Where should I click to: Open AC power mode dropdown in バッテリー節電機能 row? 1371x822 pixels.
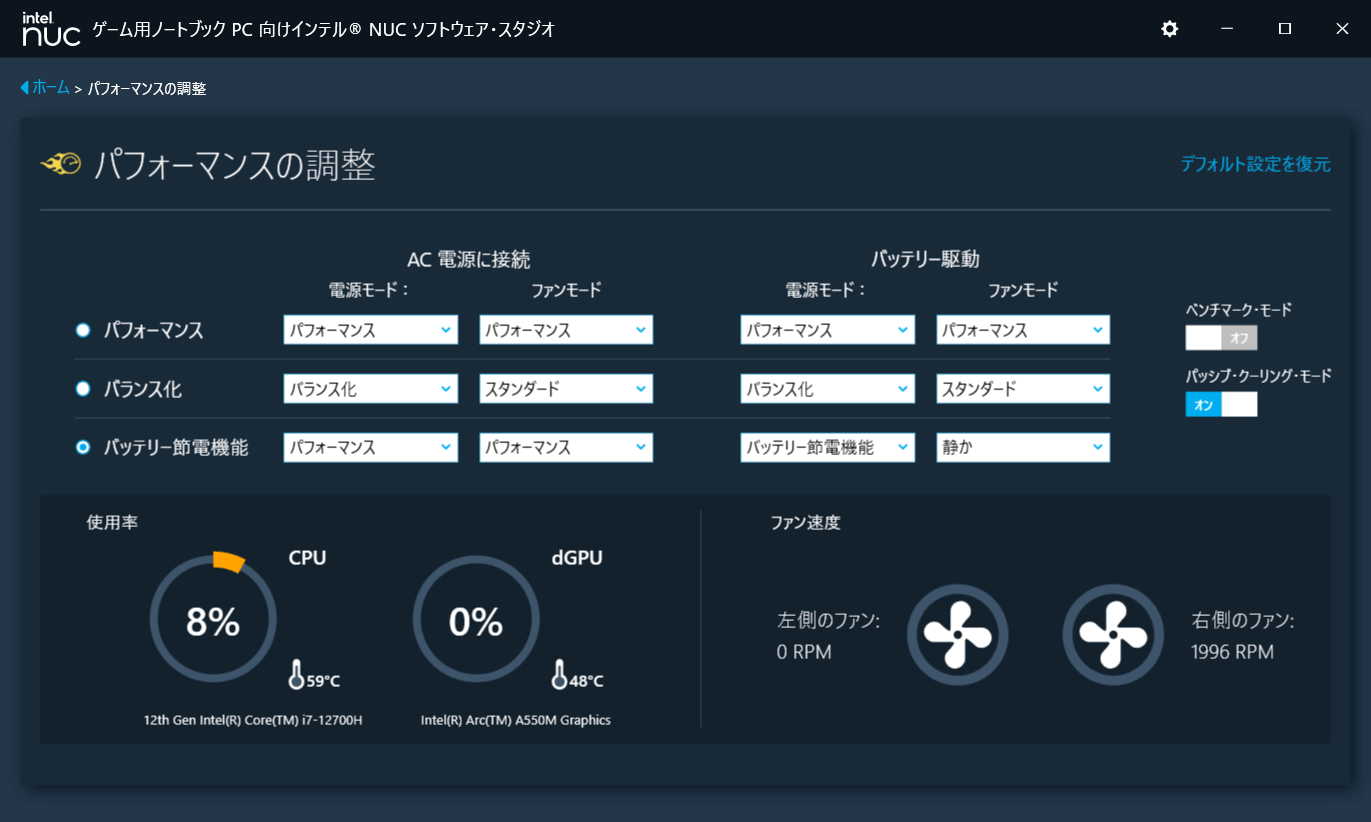pos(371,447)
